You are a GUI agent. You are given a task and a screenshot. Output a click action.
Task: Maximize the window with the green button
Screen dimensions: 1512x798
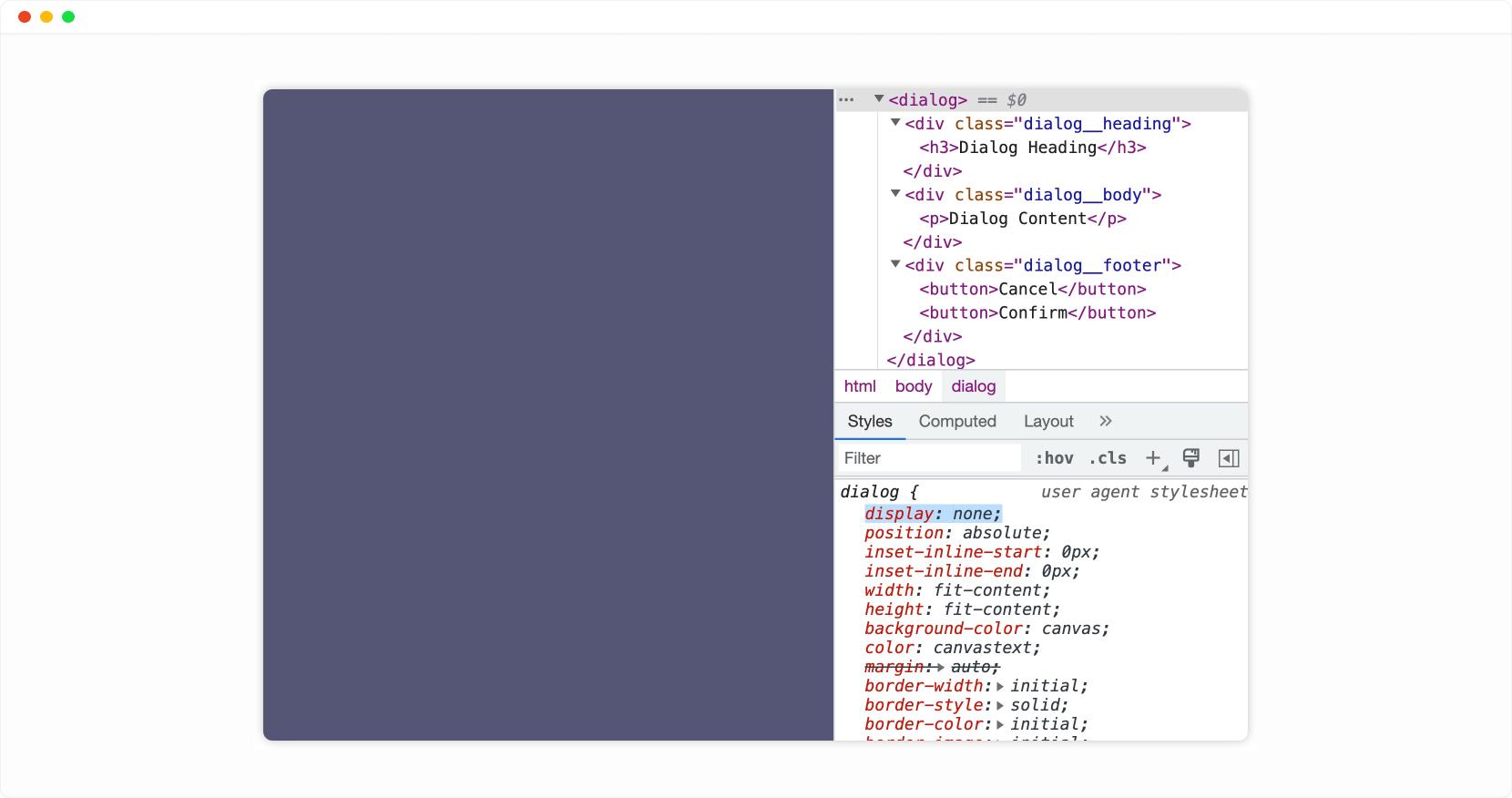tap(68, 16)
